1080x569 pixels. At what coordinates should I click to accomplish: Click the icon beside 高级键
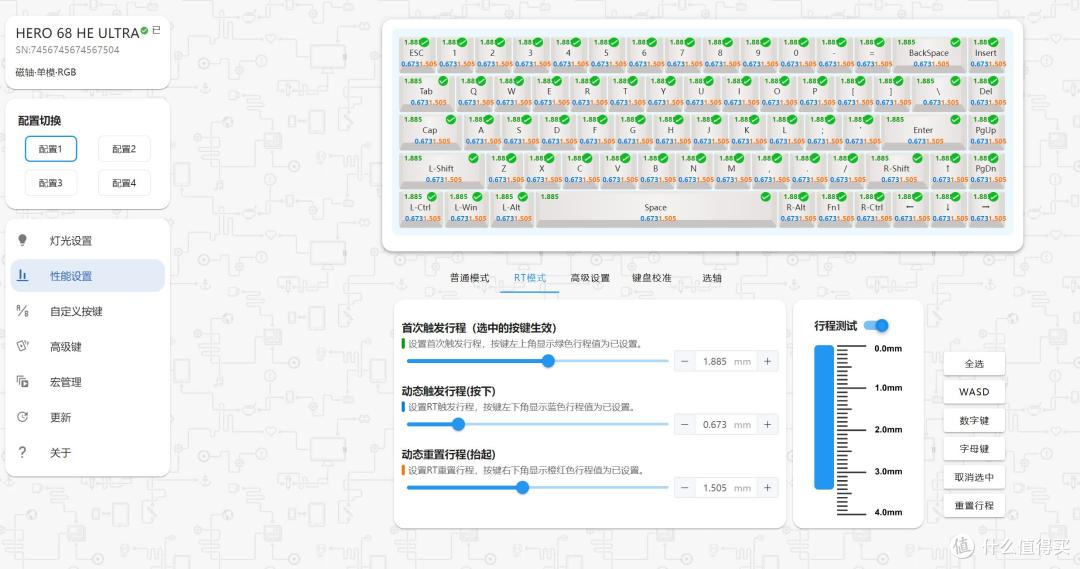(x=22, y=346)
